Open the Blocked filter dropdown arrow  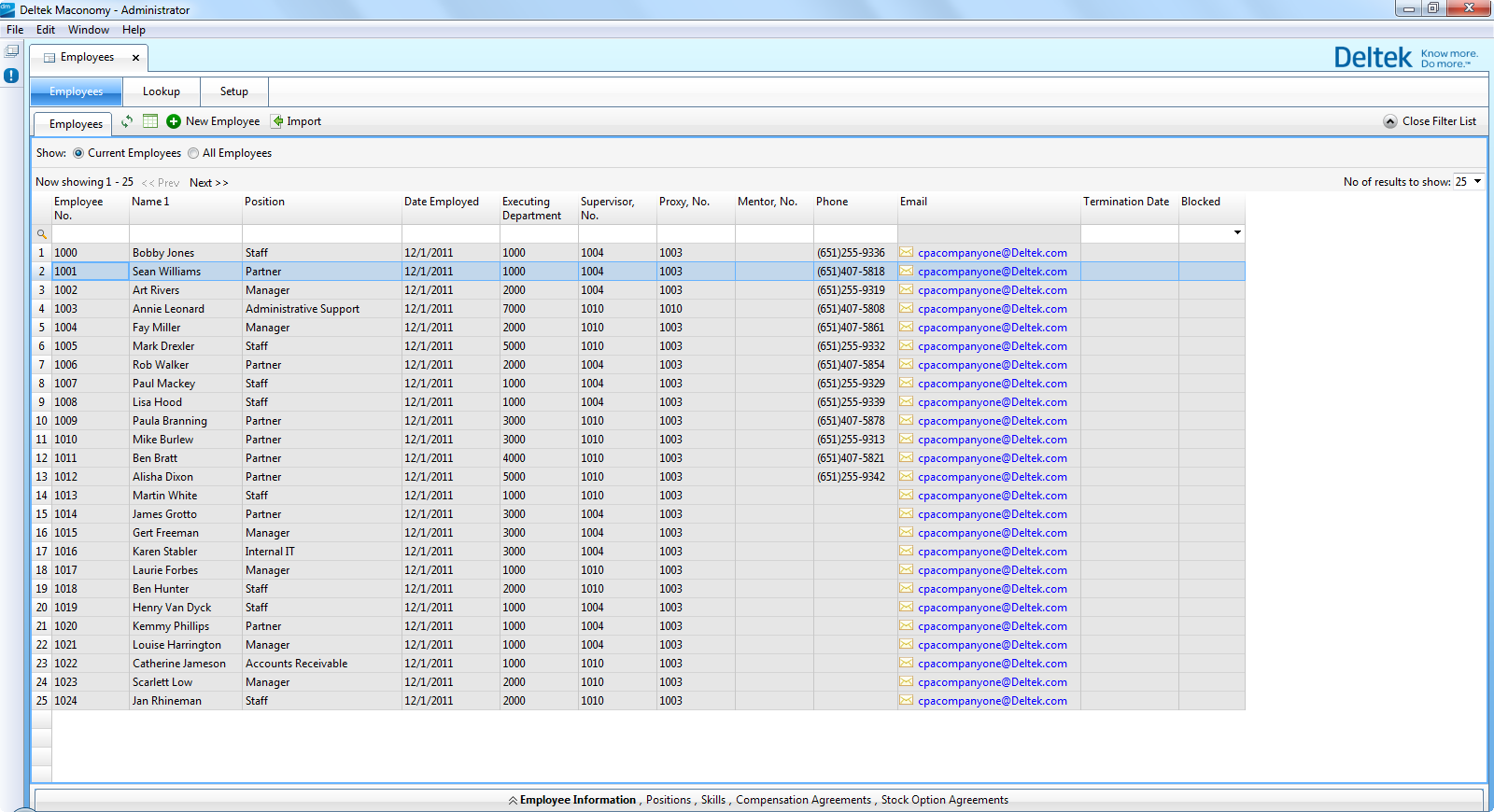point(1237,232)
